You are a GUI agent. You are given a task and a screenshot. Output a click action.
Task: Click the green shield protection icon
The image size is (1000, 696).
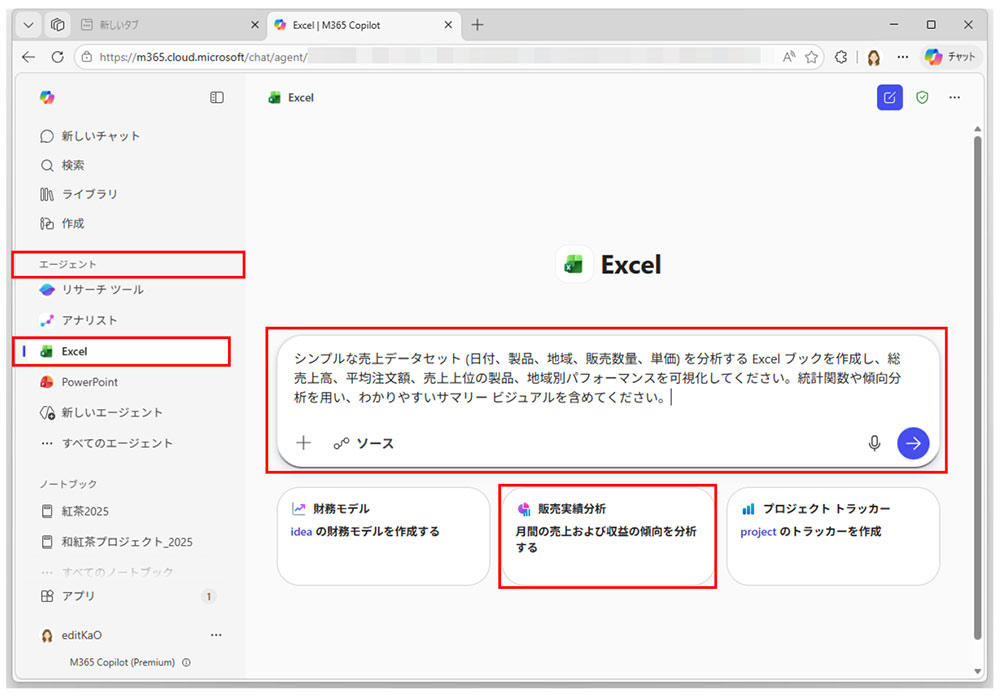(x=922, y=97)
